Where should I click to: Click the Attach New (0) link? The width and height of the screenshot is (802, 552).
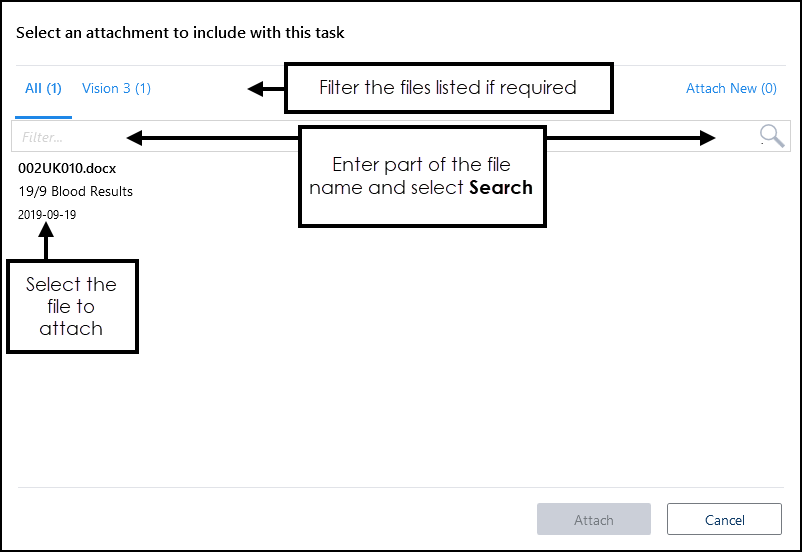731,88
